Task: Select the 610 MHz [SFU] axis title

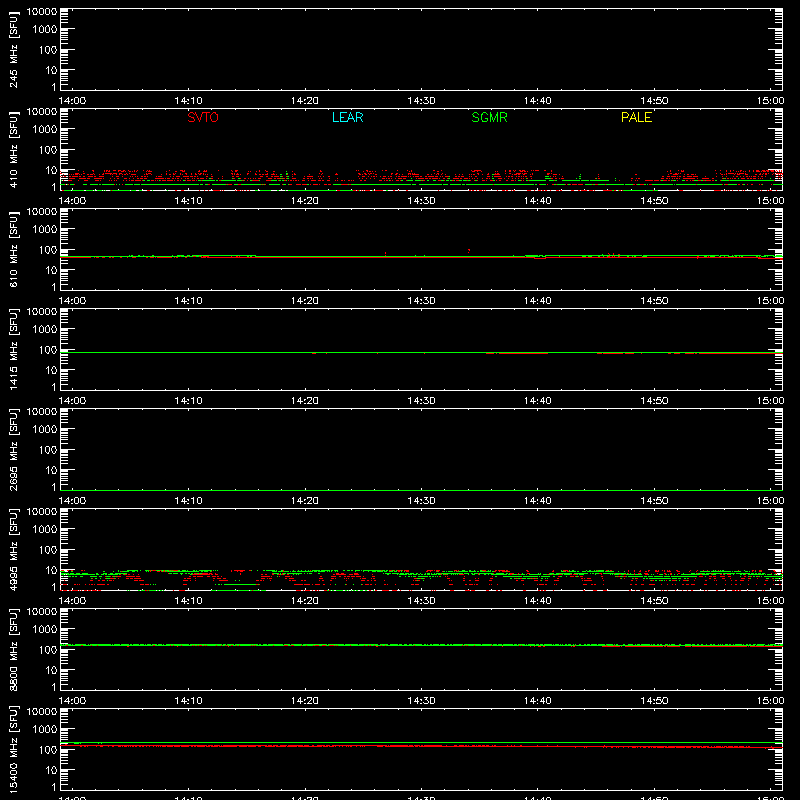Action: click(14, 249)
